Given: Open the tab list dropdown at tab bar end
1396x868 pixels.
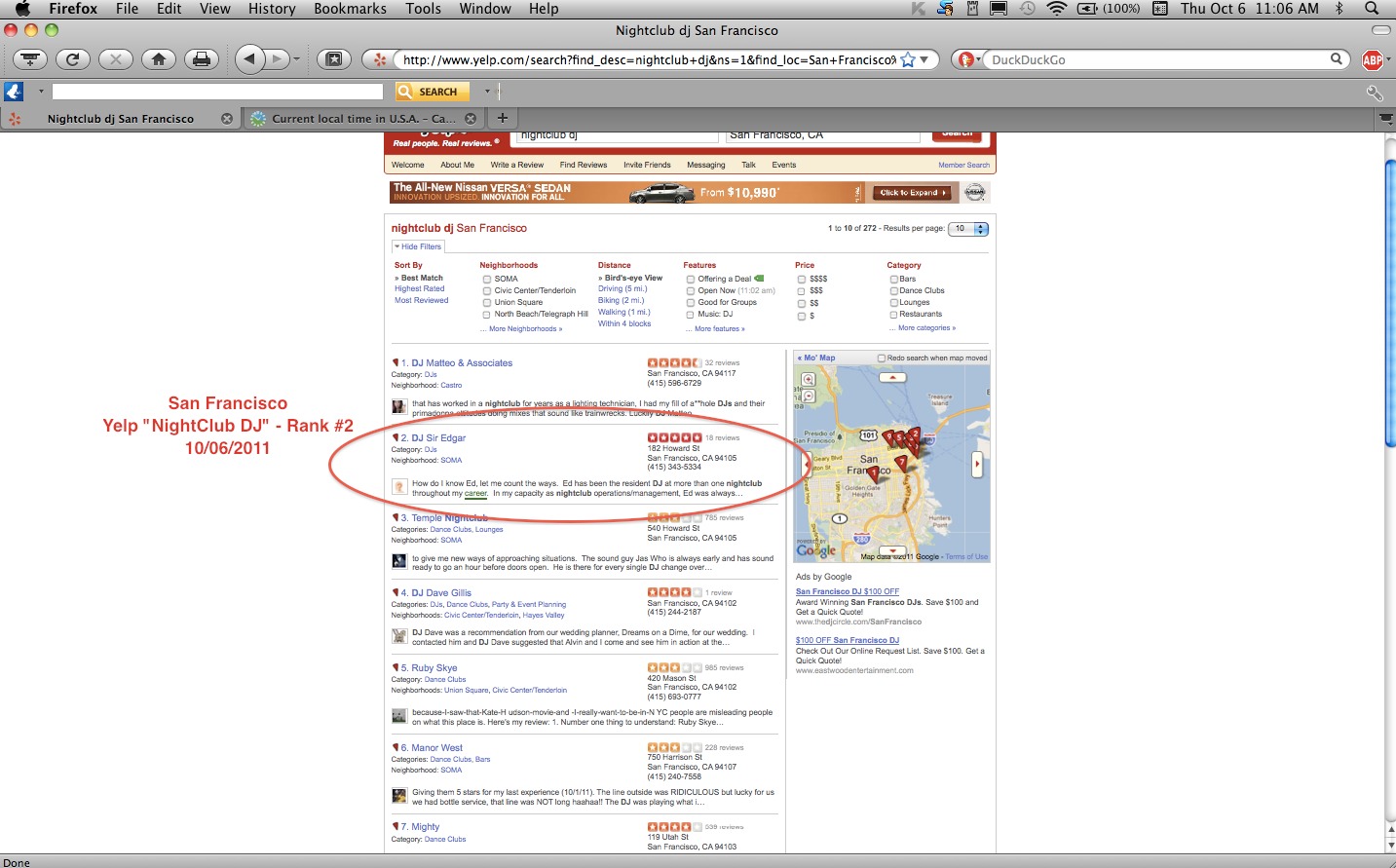Looking at the screenshot, I should pyautogui.click(x=1385, y=119).
